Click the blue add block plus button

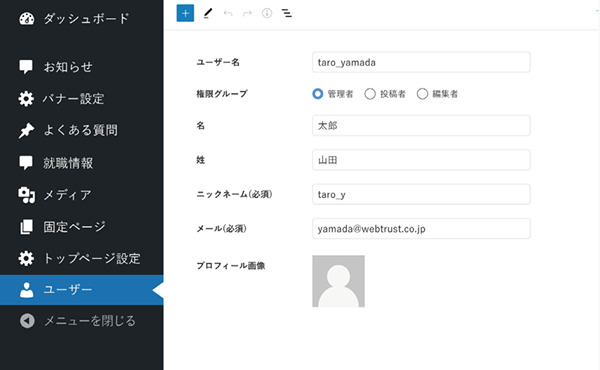[185, 13]
